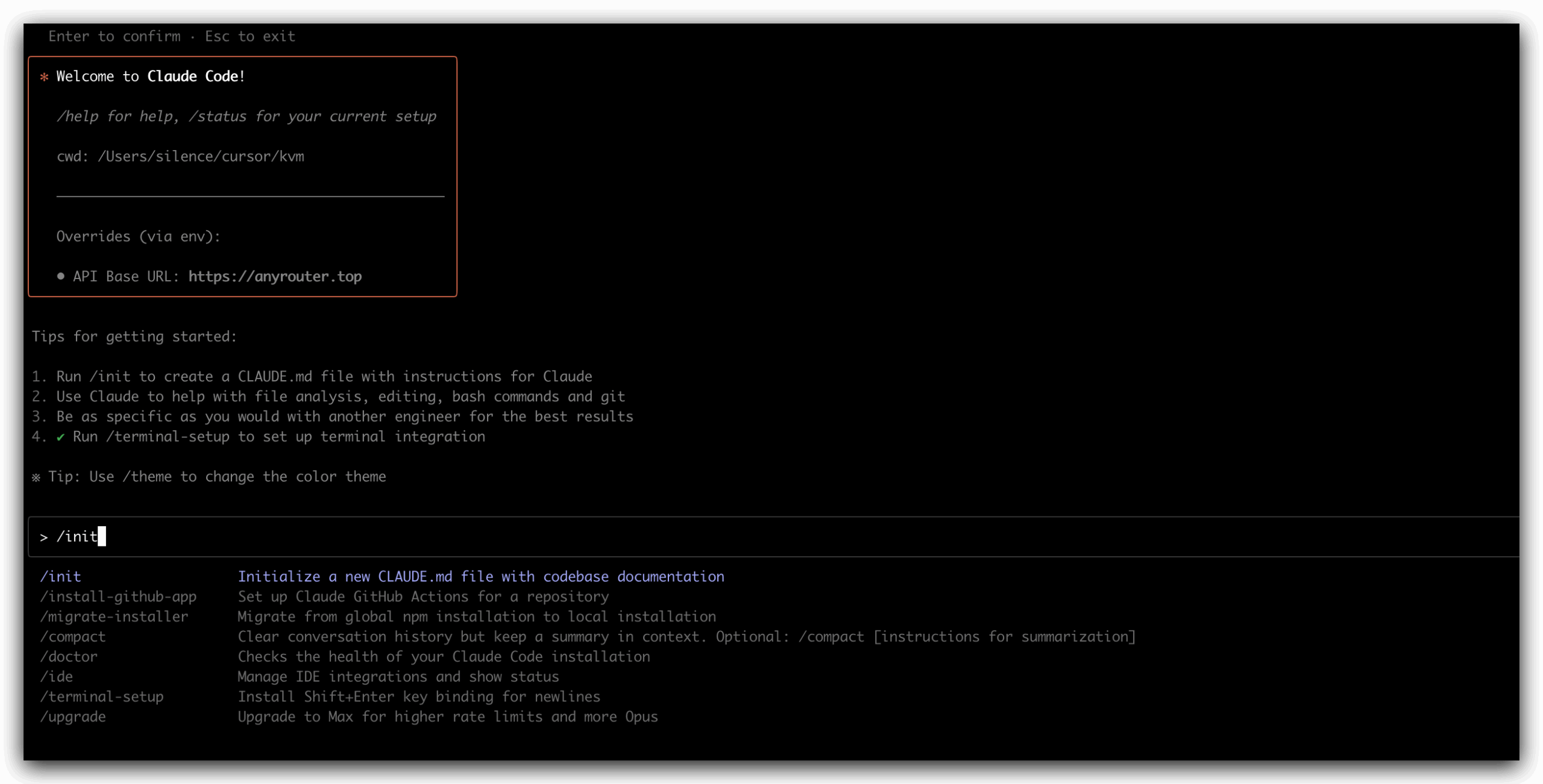Click tip 3 'Be as specific' line
1543x784 pixels.
point(332,416)
